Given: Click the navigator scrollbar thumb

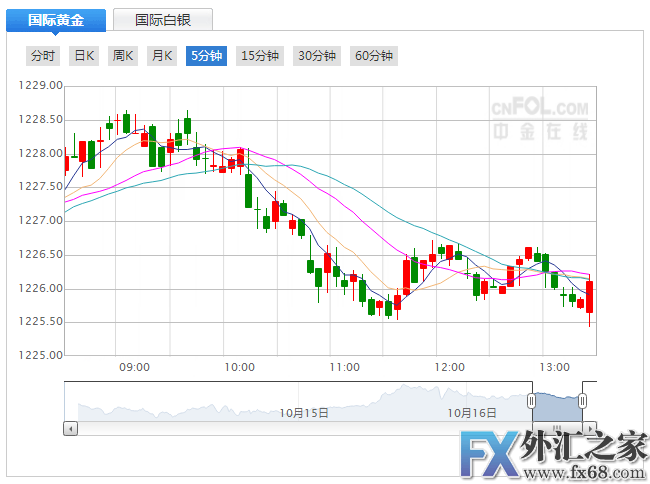Looking at the screenshot, I should 557,428.
